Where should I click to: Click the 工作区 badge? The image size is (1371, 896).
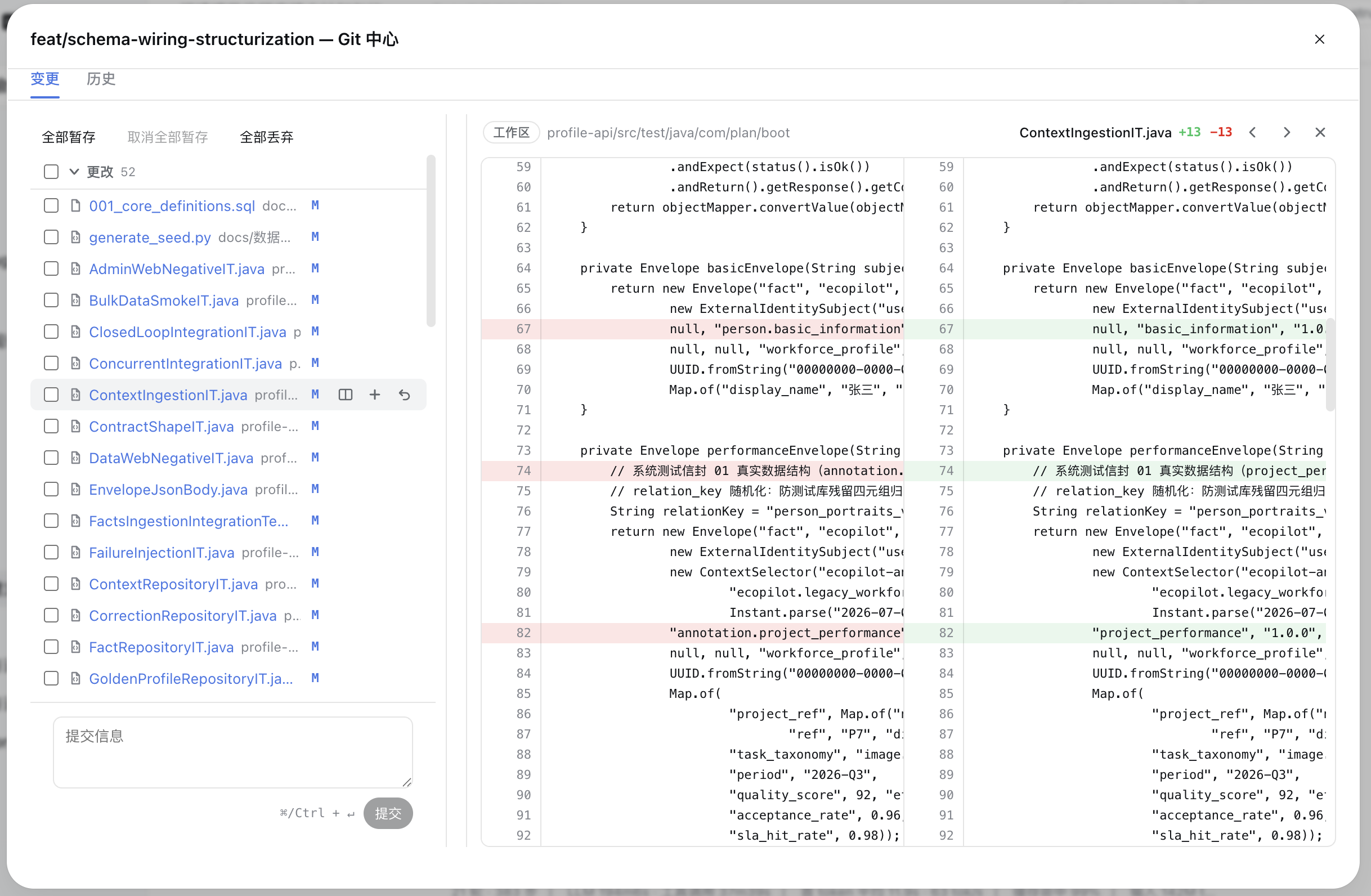pyautogui.click(x=512, y=132)
